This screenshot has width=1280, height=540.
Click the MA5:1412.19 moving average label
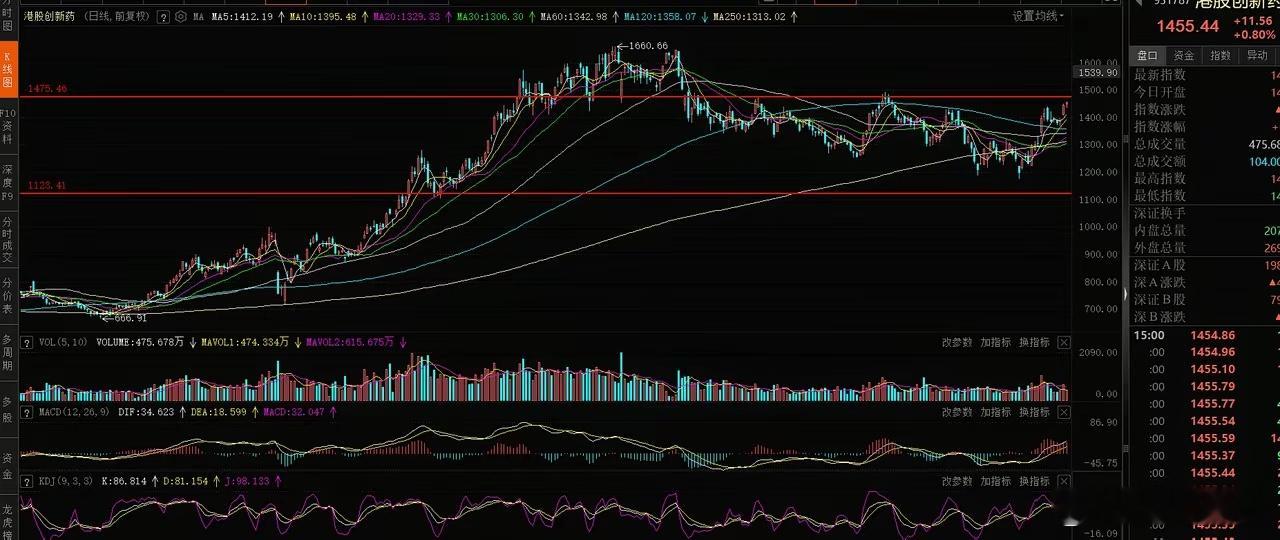click(241, 17)
